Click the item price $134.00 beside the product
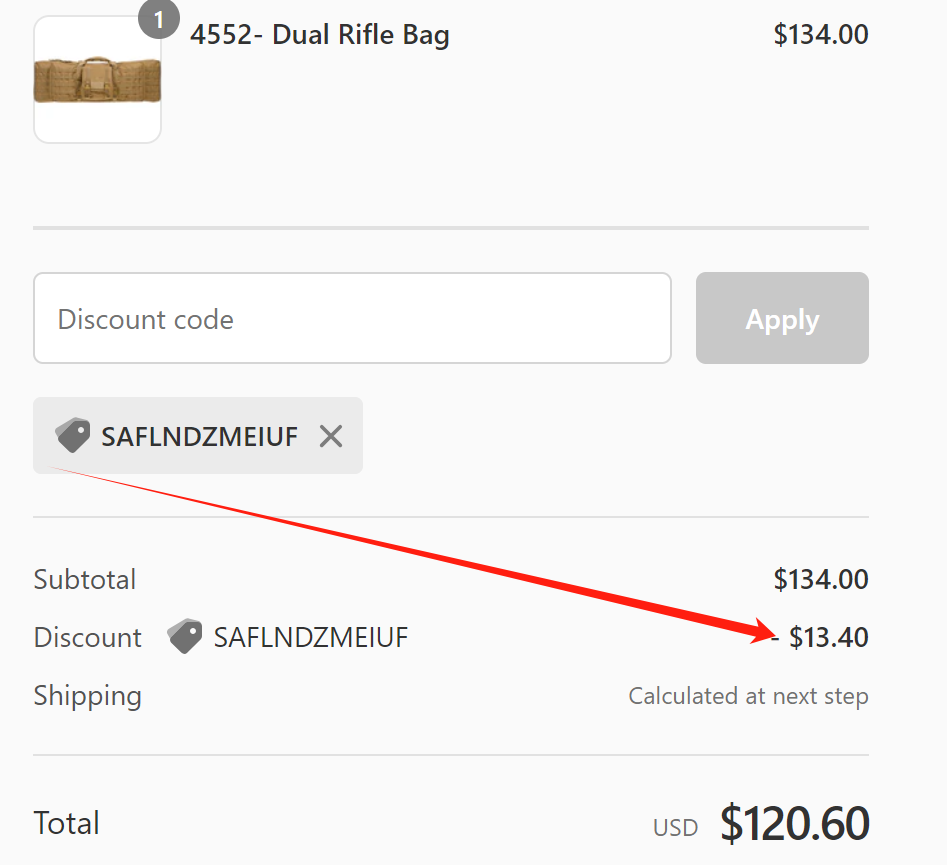The height and width of the screenshot is (865, 947). 821,34
